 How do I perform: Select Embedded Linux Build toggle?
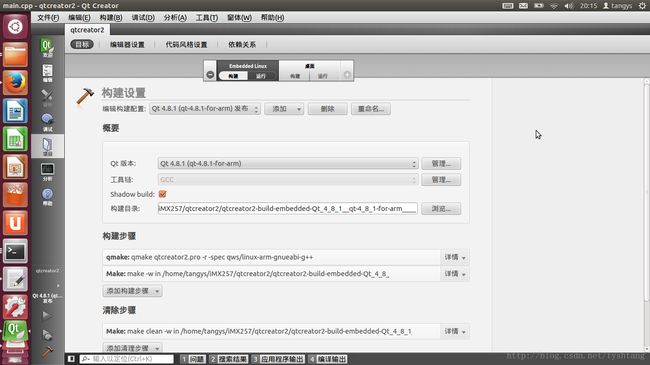(x=233, y=76)
